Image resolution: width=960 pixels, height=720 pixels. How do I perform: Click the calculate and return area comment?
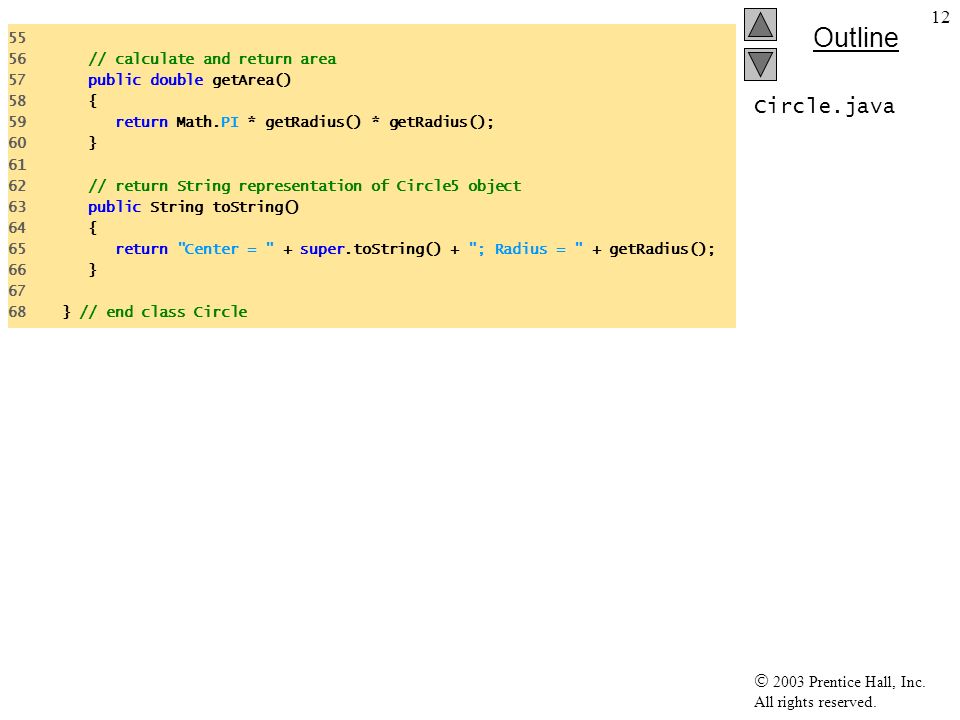click(212, 59)
